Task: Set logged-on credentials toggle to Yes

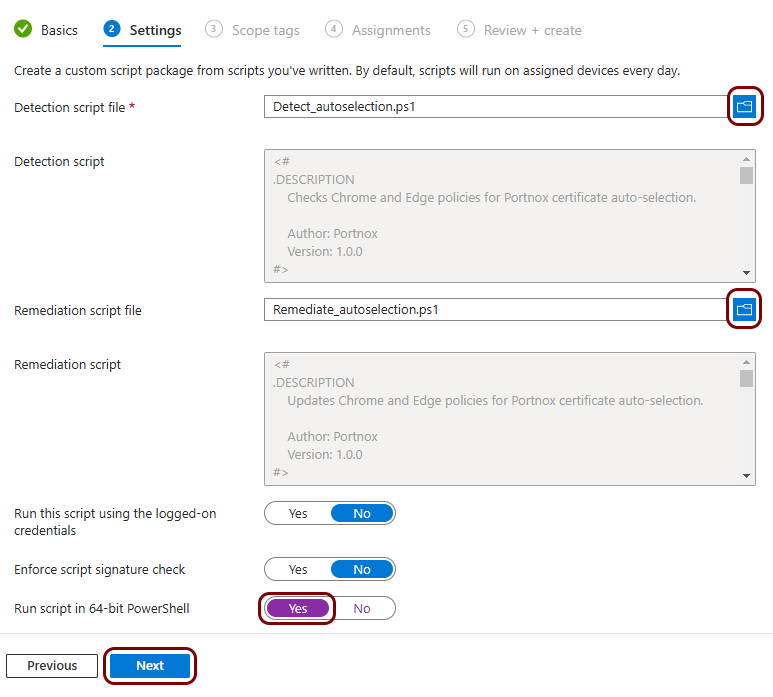Action: [298, 514]
